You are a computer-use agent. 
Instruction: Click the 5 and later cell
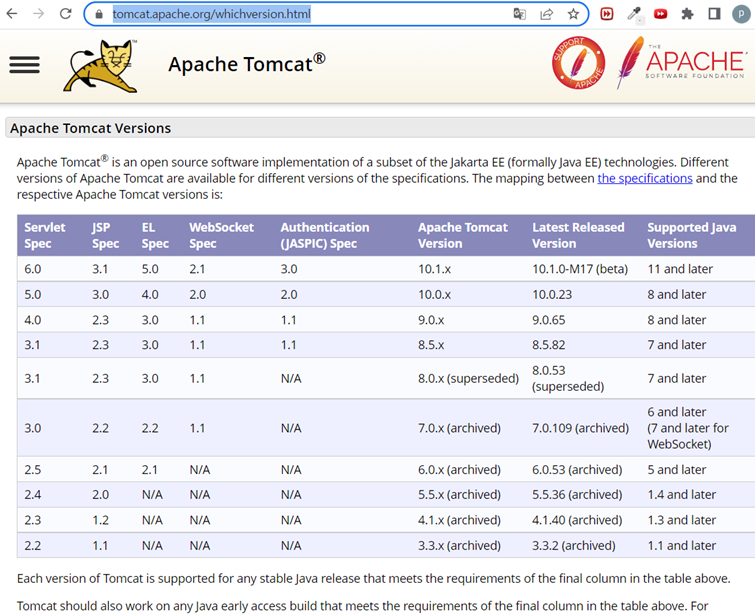677,470
